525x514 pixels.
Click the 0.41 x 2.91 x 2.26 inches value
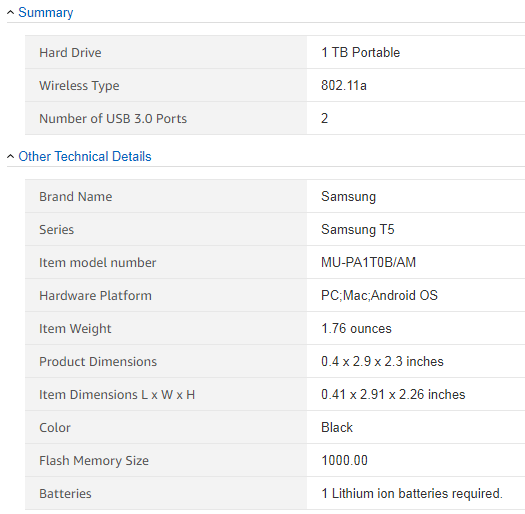coord(393,394)
